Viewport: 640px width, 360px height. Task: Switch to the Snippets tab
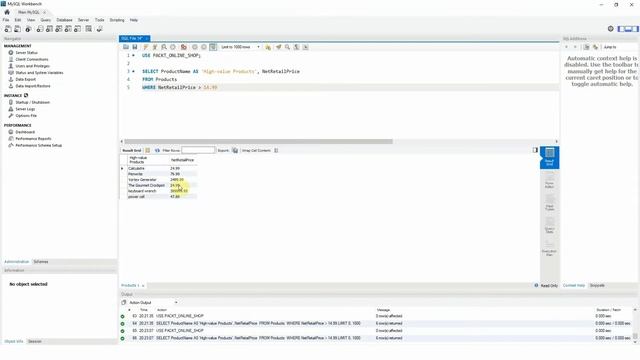[597, 286]
